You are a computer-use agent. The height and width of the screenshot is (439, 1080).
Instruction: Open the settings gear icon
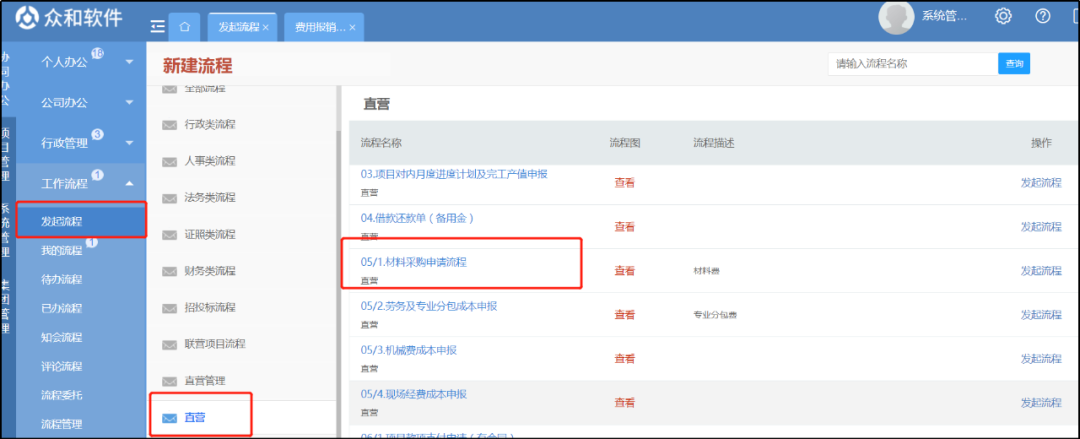point(1004,16)
